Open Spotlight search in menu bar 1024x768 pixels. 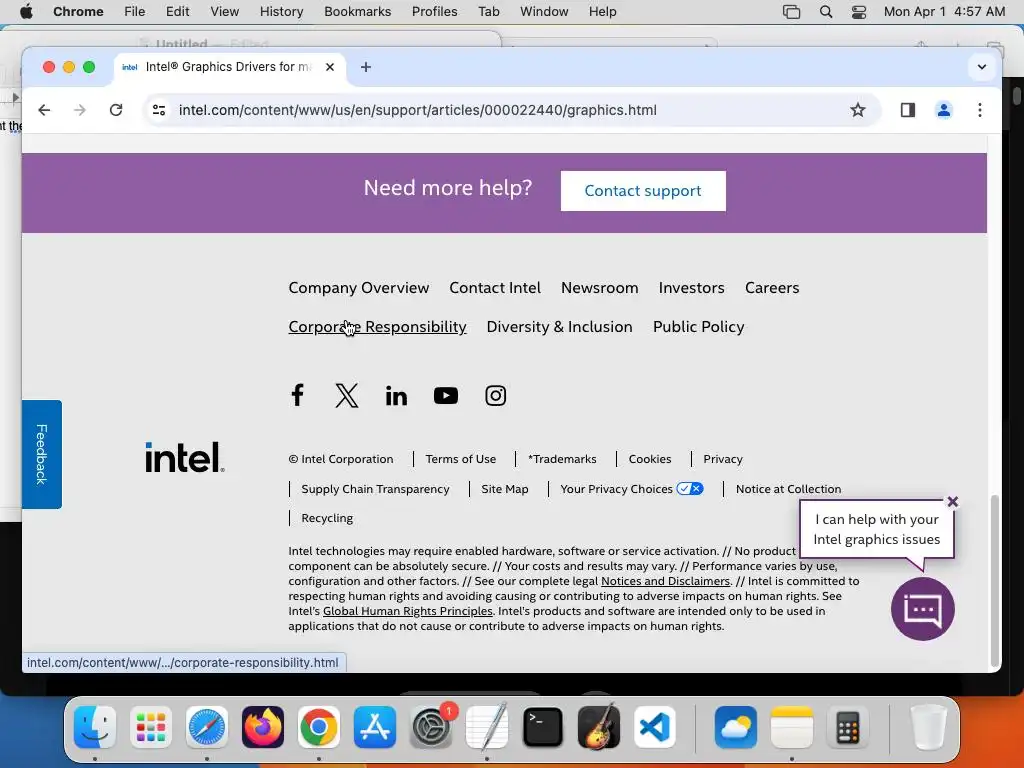tap(826, 11)
